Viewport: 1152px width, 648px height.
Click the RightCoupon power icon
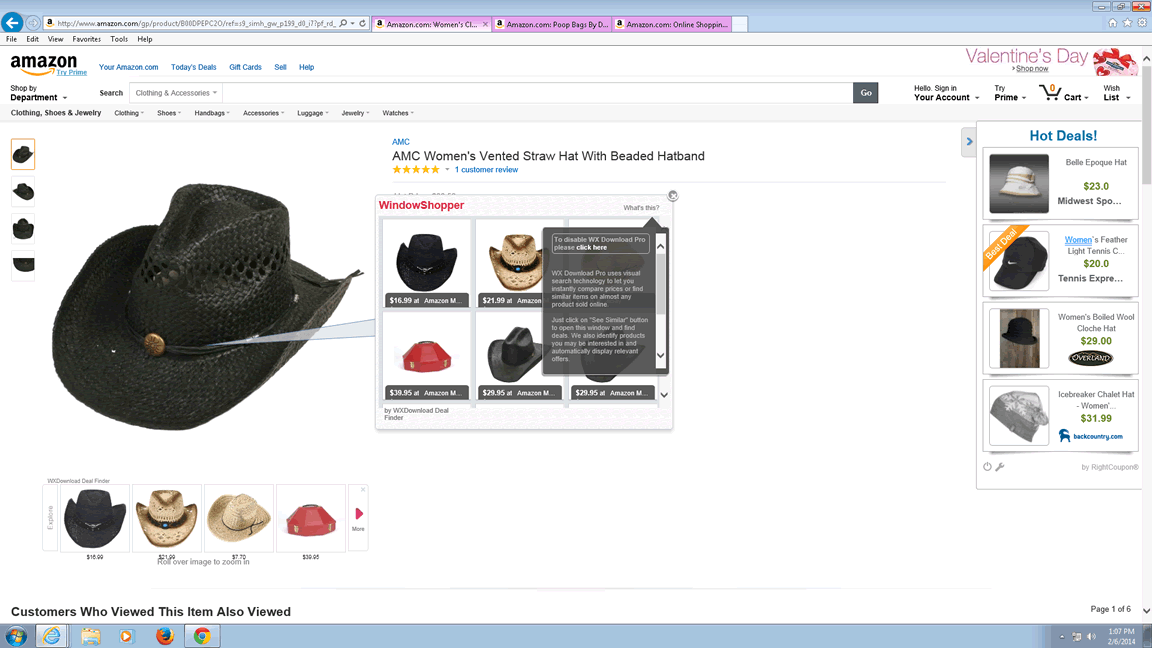click(x=987, y=467)
